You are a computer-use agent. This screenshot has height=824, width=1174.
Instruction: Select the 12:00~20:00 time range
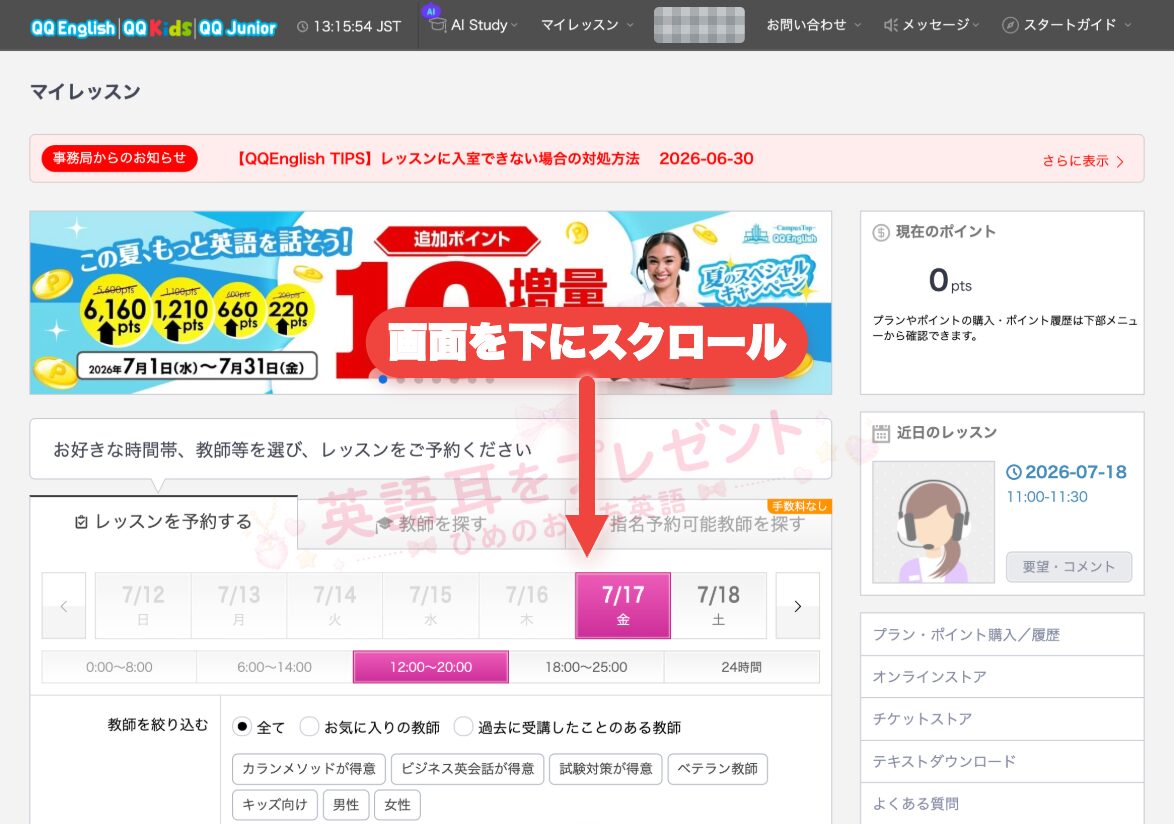click(x=431, y=667)
